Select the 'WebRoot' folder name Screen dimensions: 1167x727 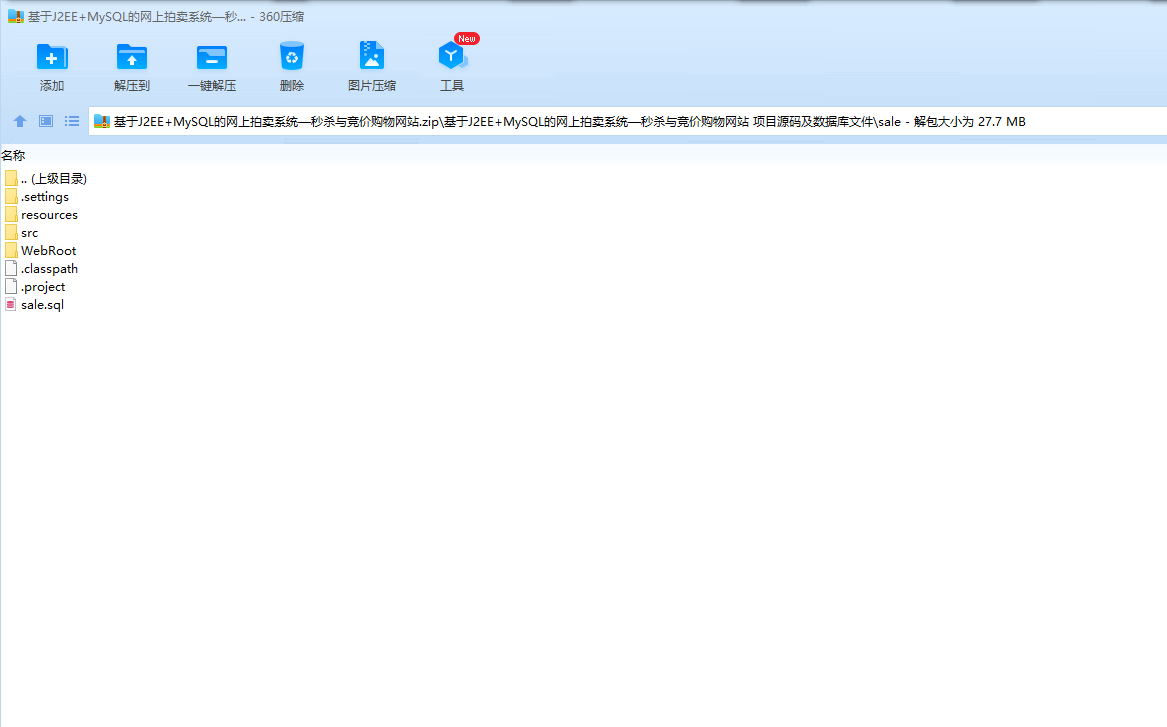click(48, 251)
